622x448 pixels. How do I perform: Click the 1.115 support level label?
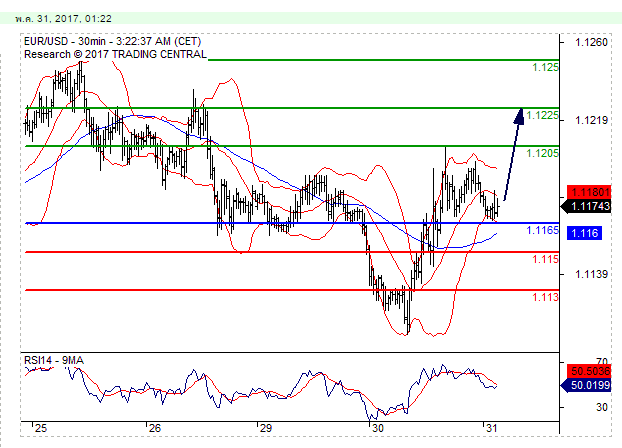[545, 259]
